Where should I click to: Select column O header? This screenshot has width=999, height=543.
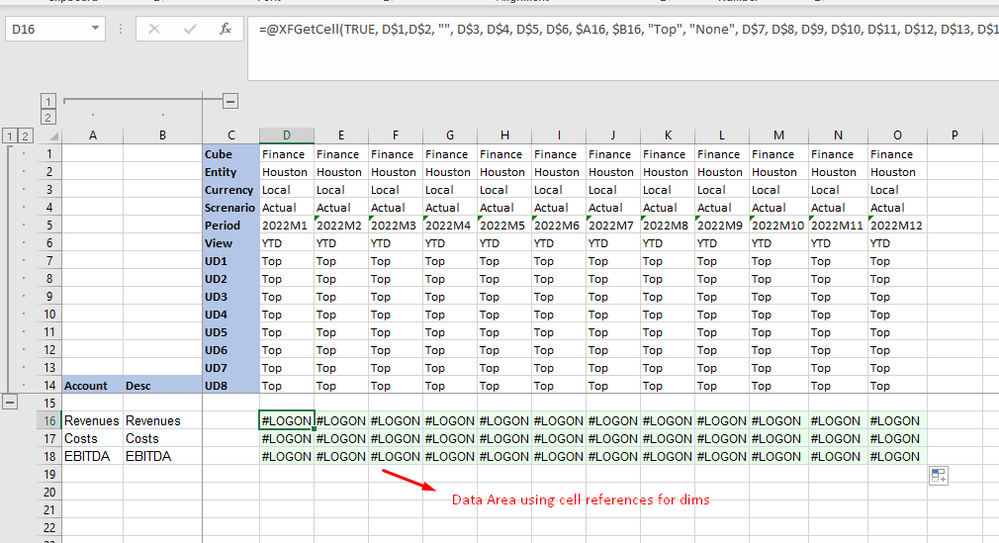pos(897,135)
